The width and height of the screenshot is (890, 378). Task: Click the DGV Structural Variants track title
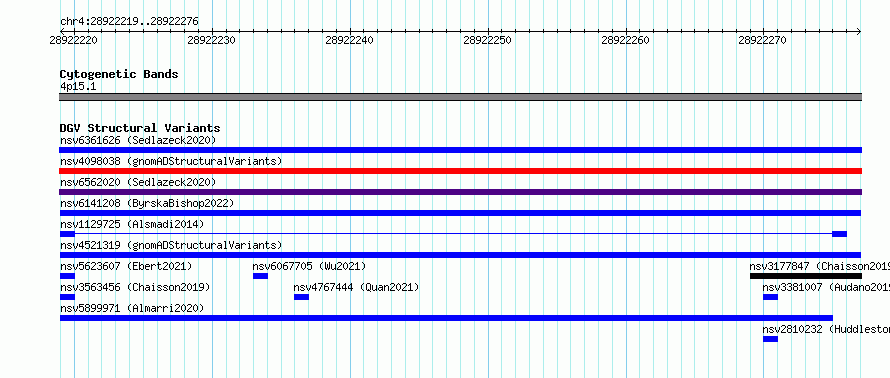140,128
